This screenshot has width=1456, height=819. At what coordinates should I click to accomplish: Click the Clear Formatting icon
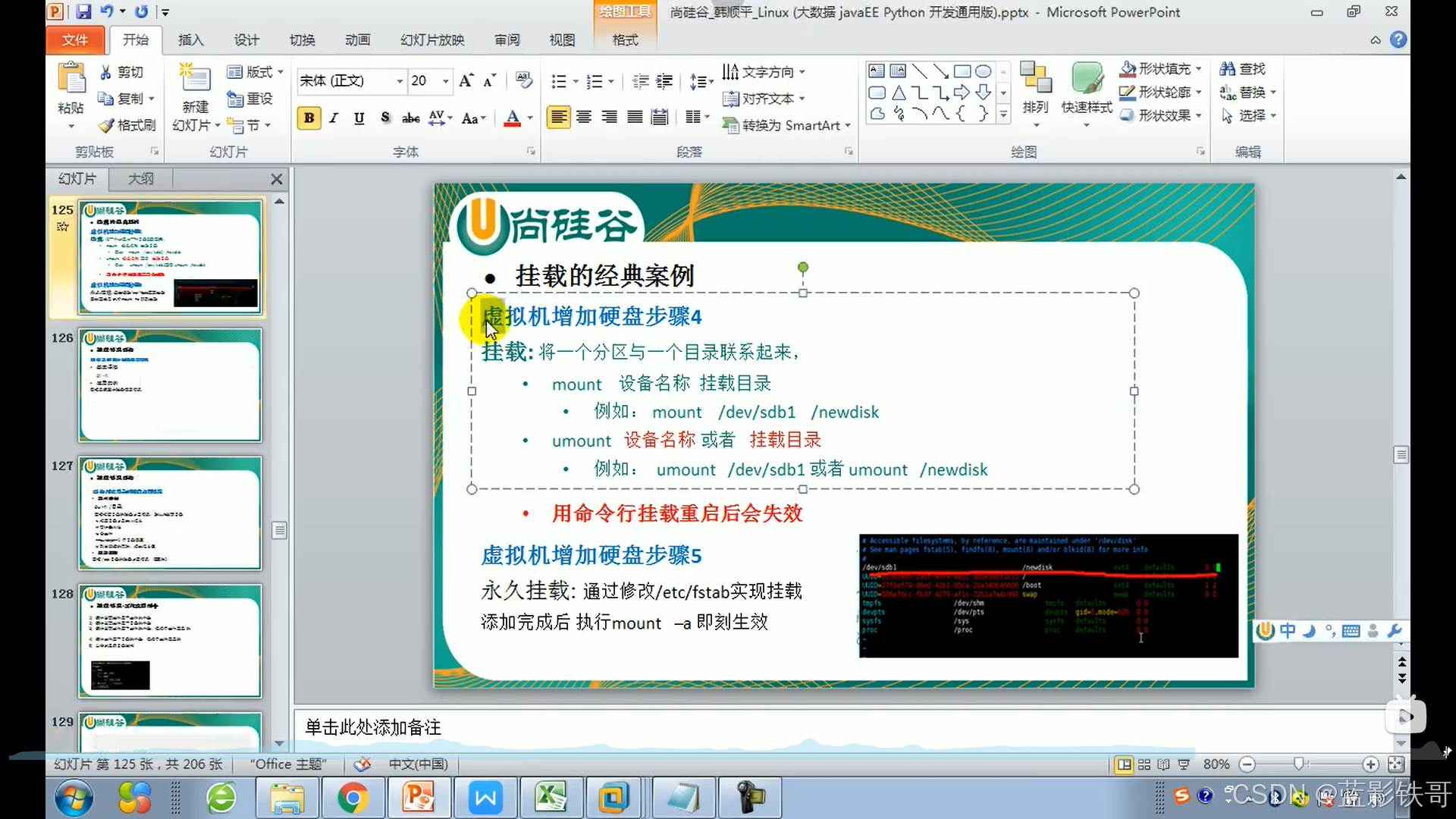click(523, 80)
